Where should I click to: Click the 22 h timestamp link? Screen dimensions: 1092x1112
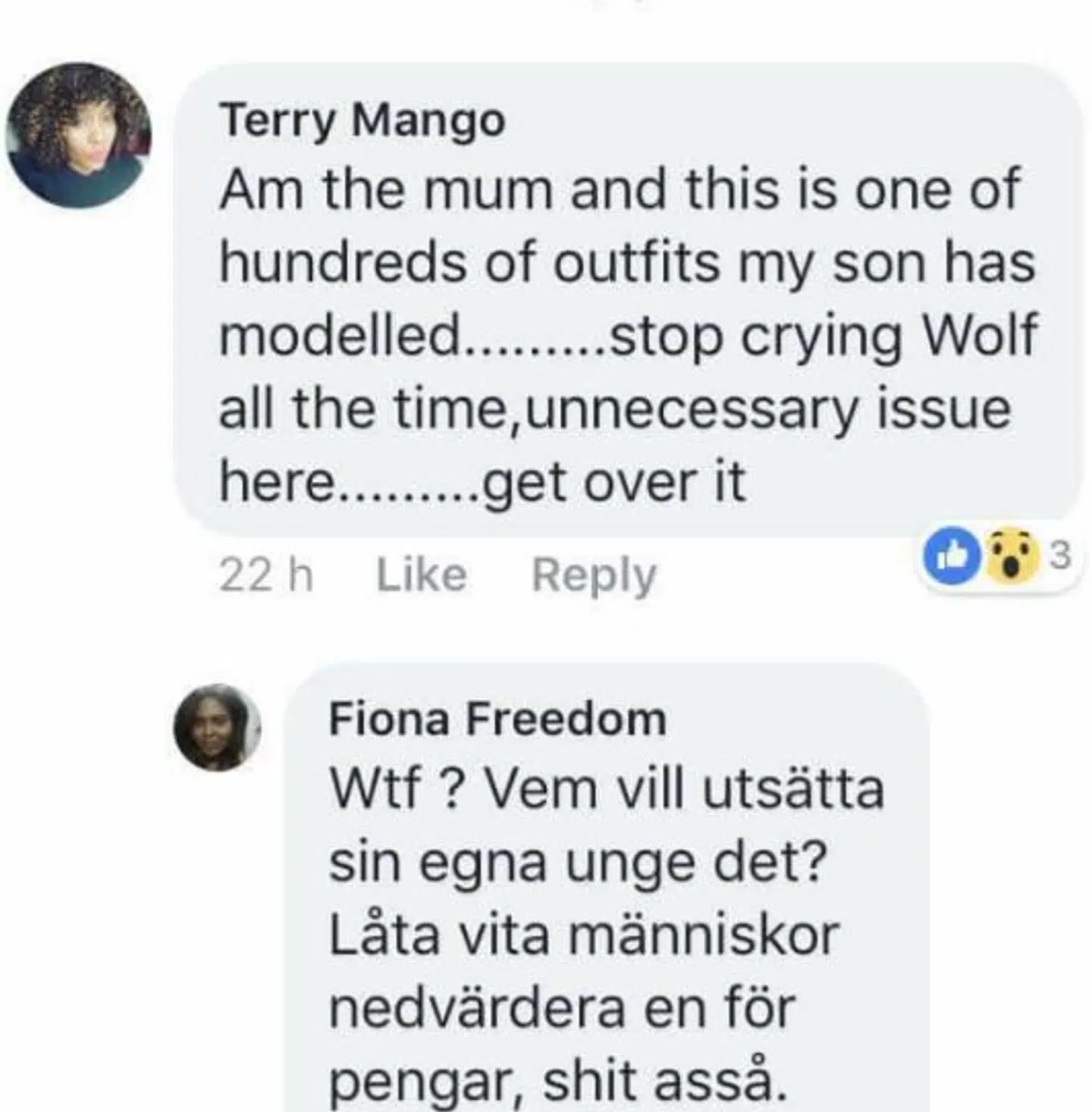[x=261, y=574]
